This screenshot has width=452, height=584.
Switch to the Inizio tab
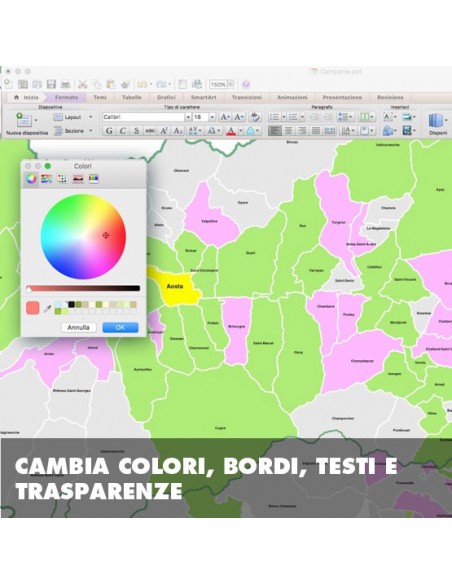tap(26, 97)
